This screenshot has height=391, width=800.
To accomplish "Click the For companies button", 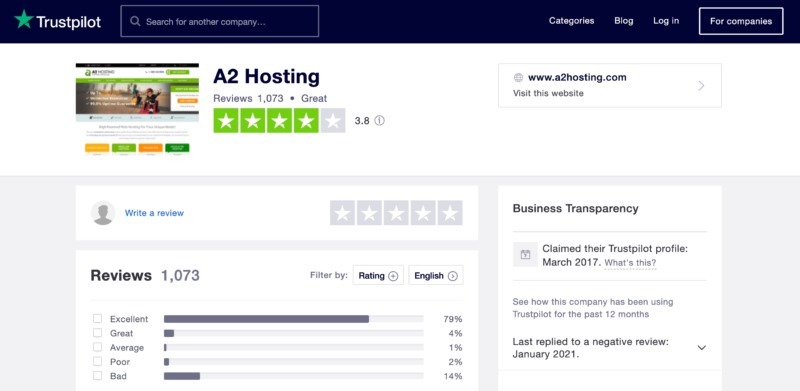I will [x=741, y=21].
